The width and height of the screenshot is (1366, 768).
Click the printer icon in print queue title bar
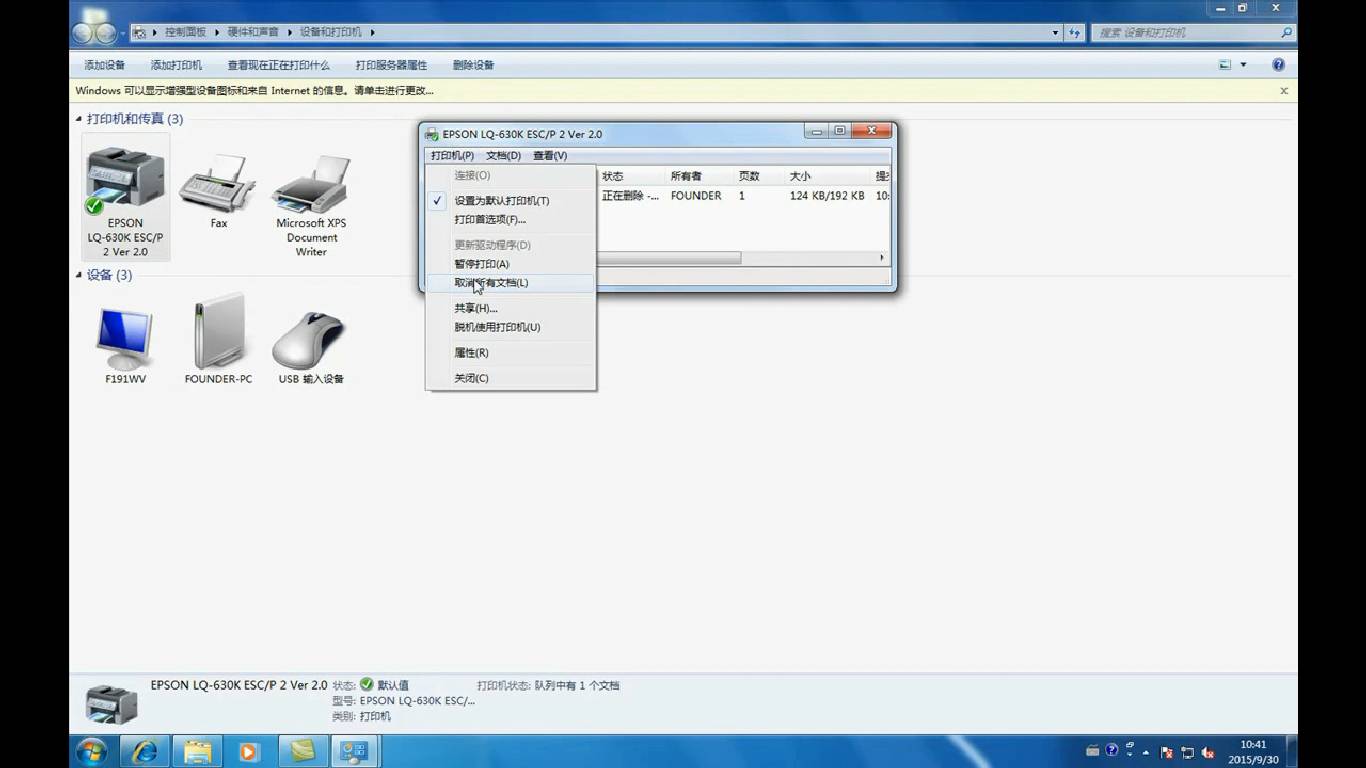(x=431, y=134)
